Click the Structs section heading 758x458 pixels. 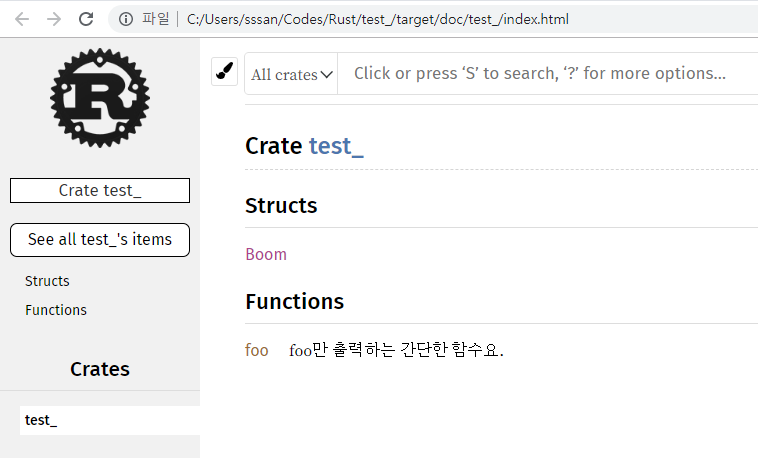point(281,206)
